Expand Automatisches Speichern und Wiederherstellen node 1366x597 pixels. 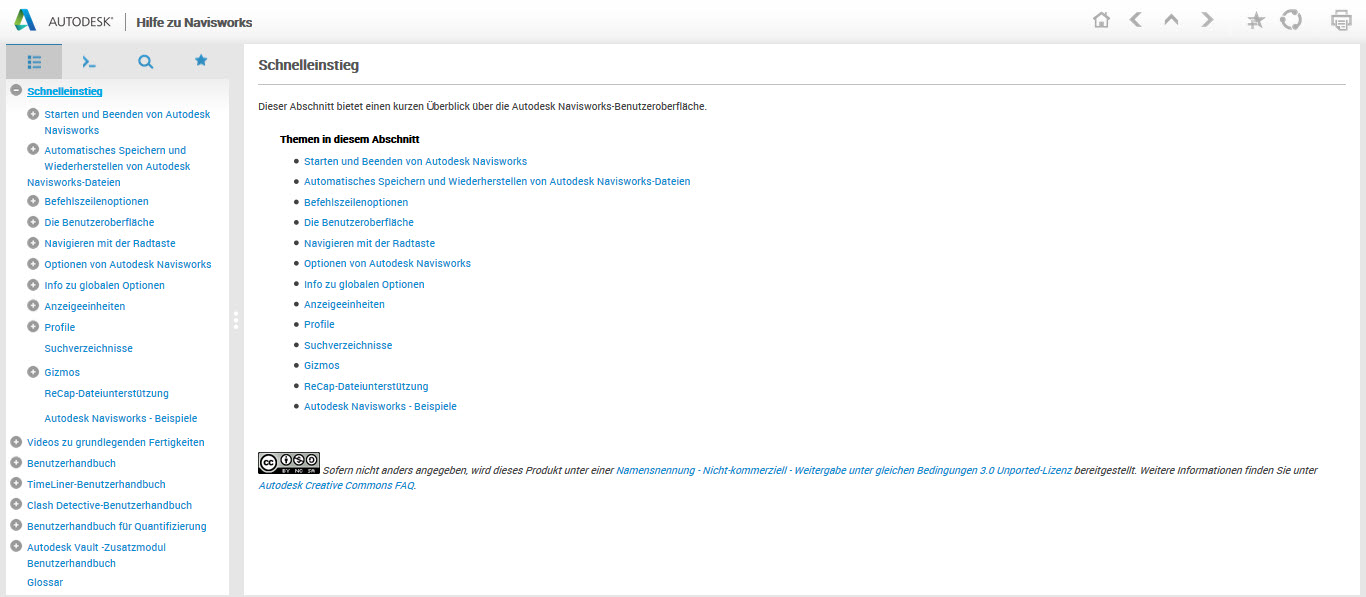pyautogui.click(x=33, y=150)
